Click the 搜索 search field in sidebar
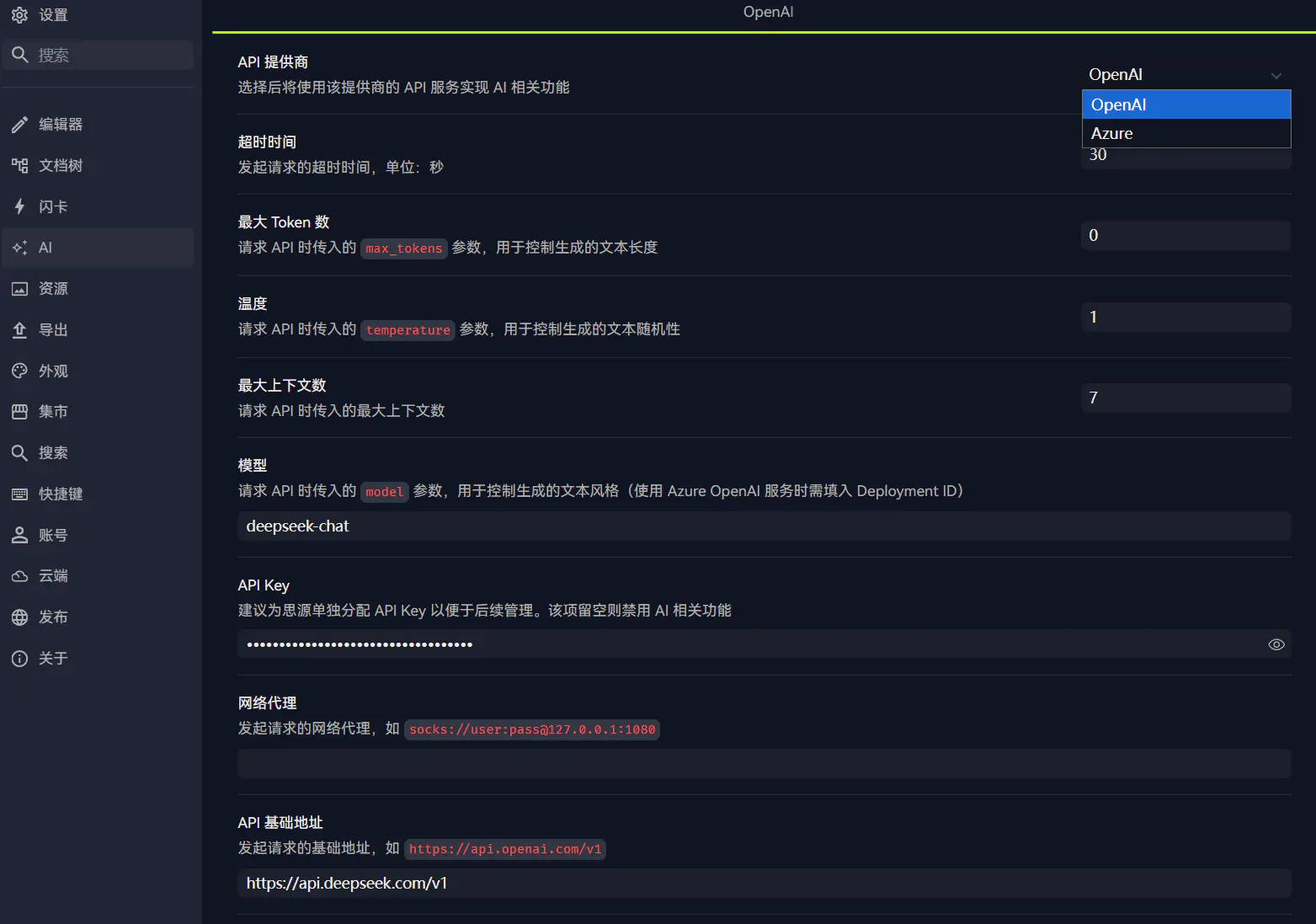The height and width of the screenshot is (924, 1316). 97,54
